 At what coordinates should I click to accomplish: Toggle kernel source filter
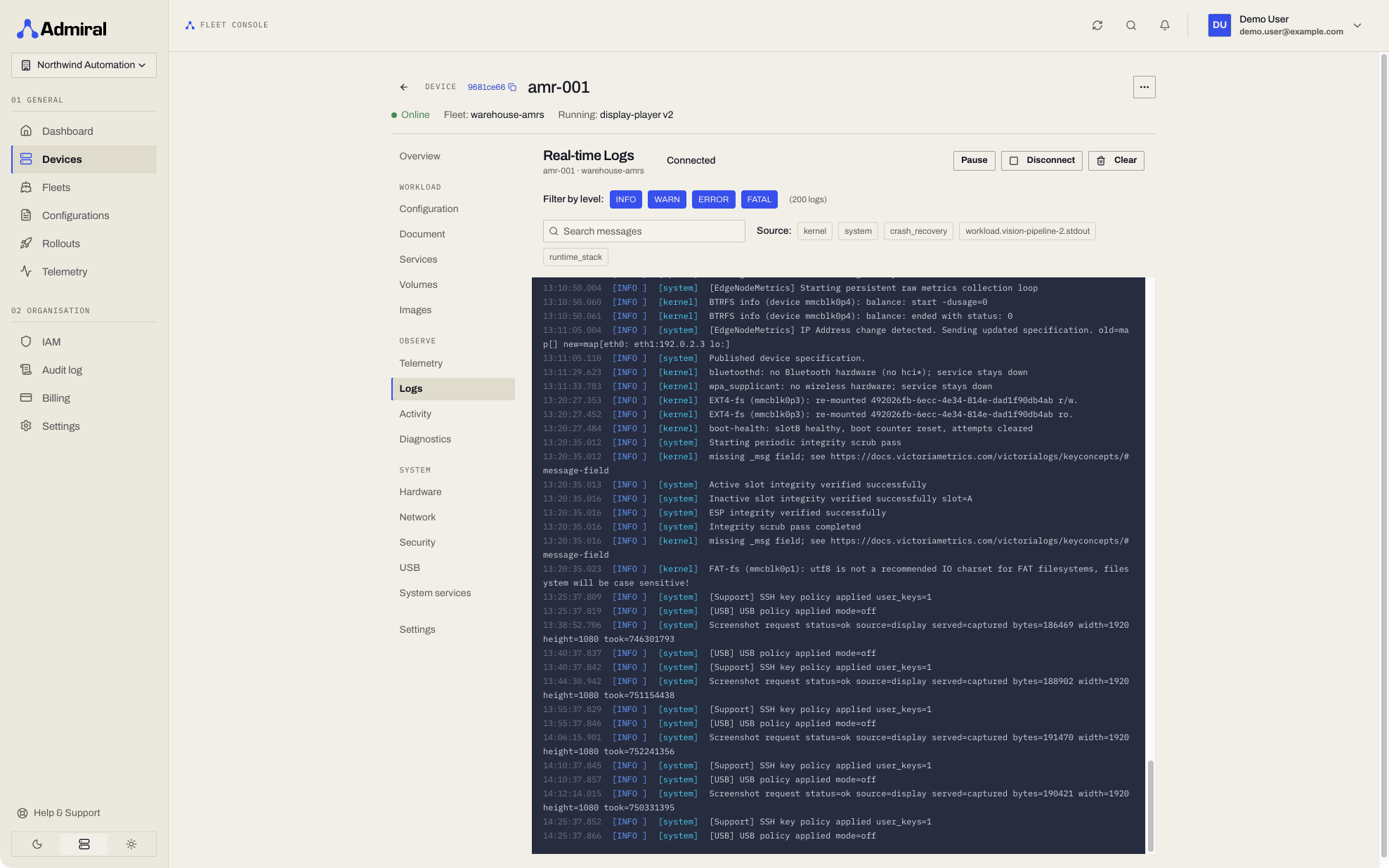(x=815, y=231)
